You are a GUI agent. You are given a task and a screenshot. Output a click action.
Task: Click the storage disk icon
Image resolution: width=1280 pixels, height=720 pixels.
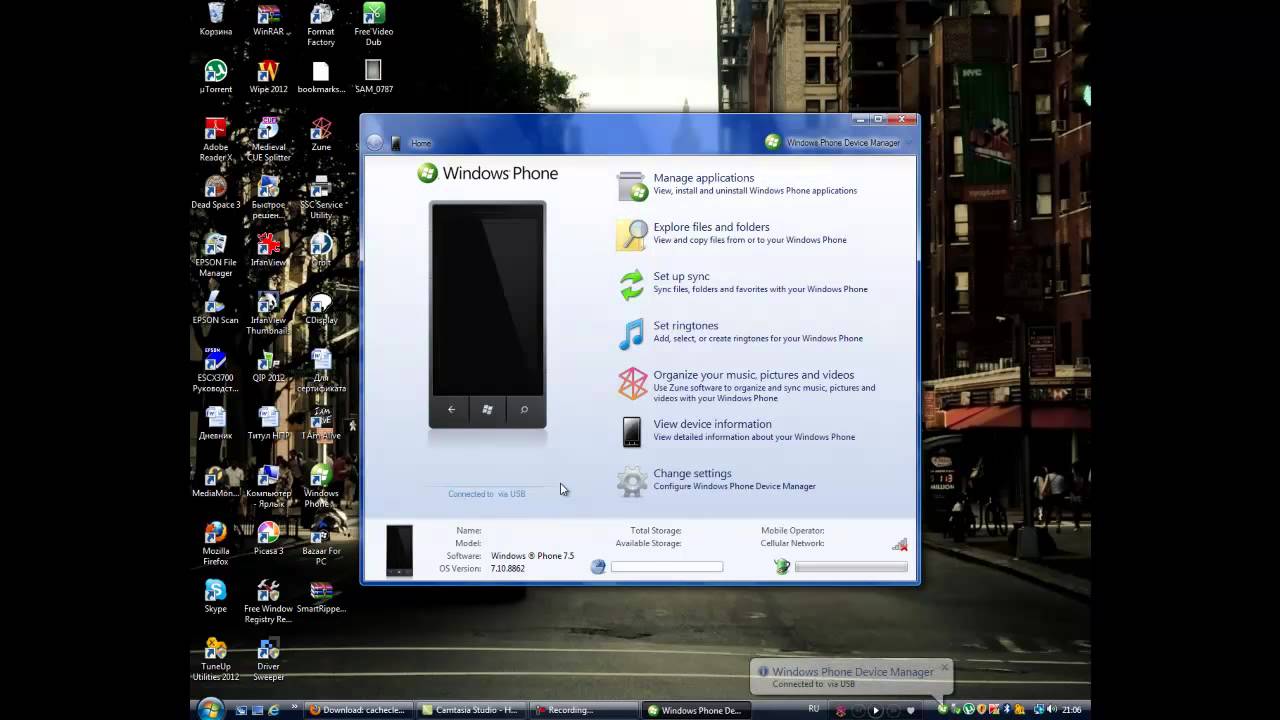click(x=598, y=566)
